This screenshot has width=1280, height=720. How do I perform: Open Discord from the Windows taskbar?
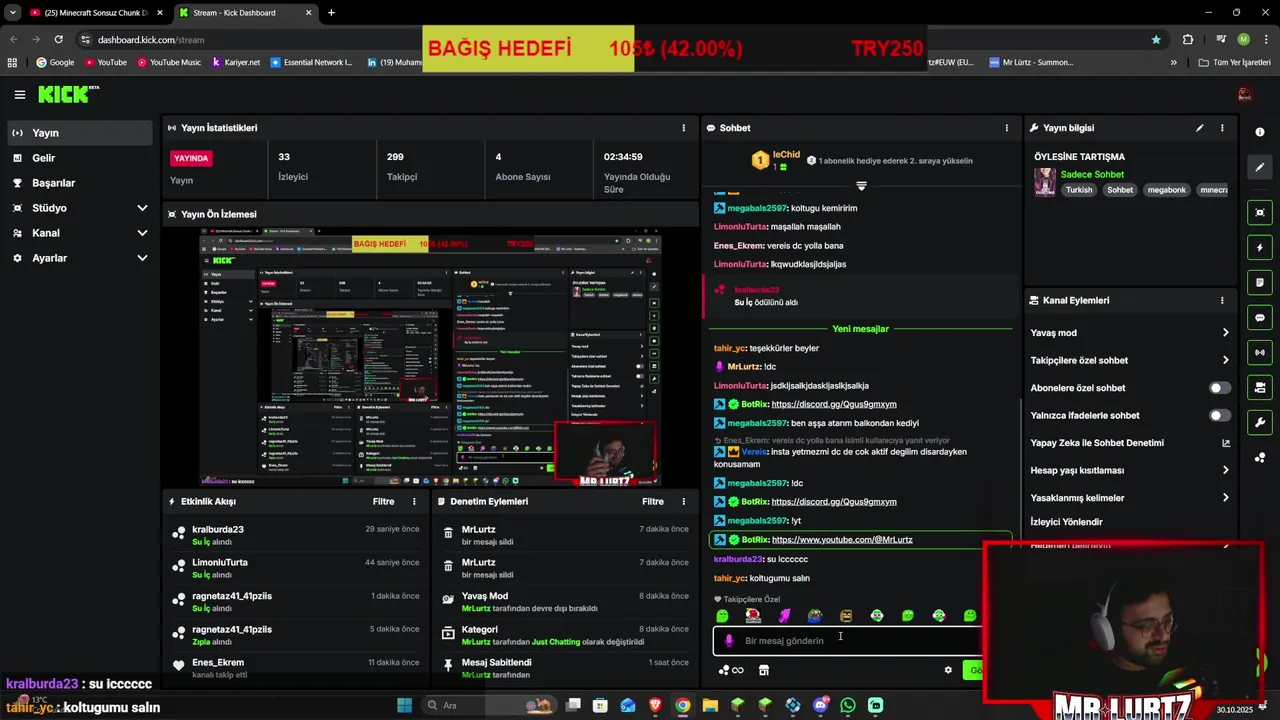click(x=820, y=705)
